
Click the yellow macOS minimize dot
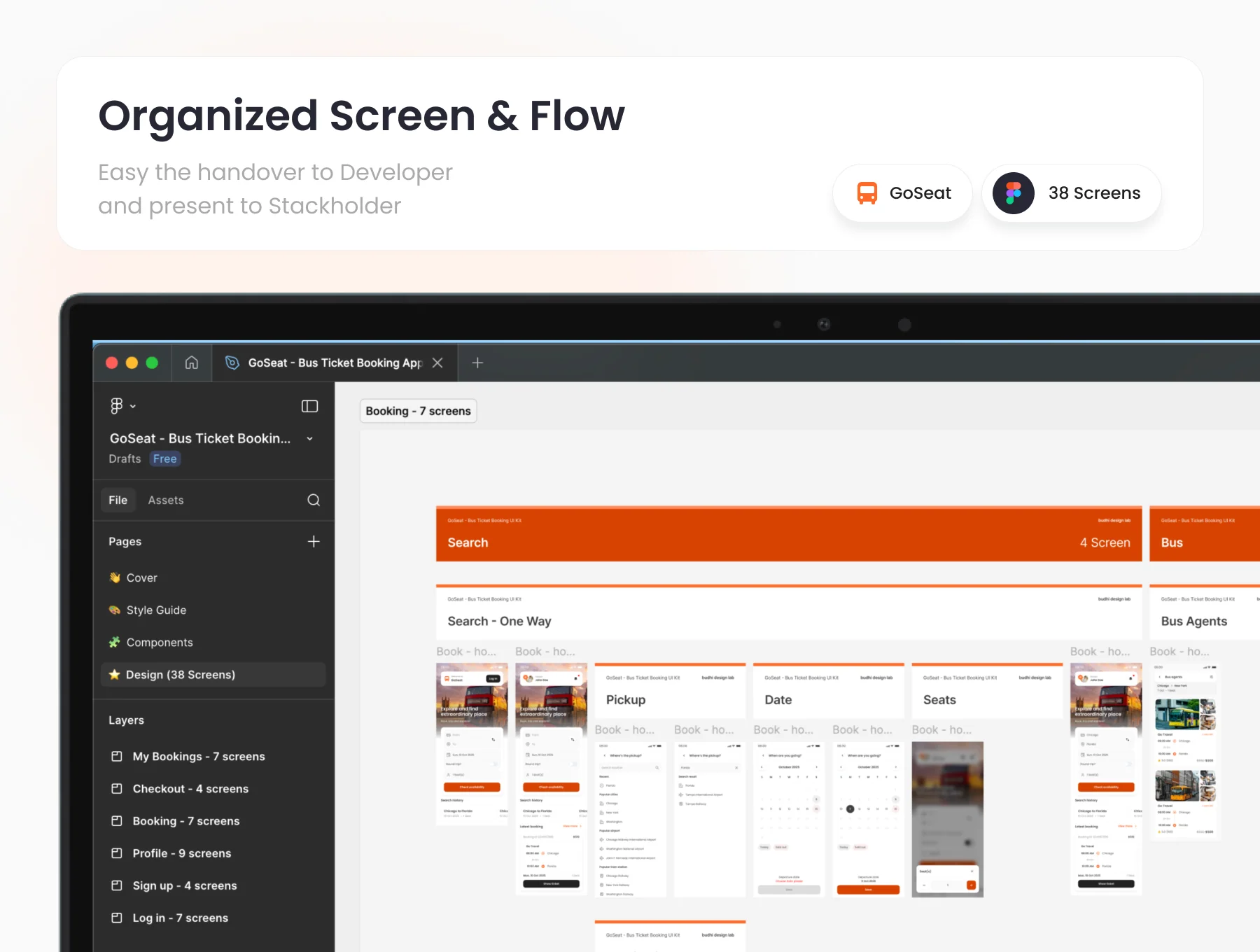coord(132,363)
